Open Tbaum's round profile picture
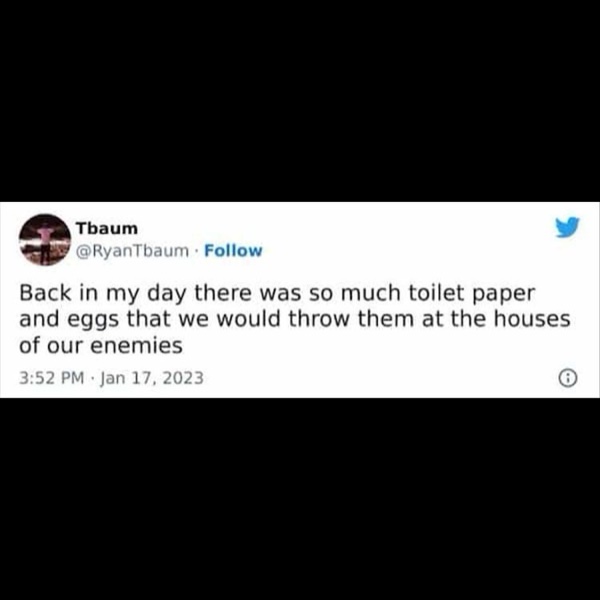Viewport: 600px width, 600px height. click(x=45, y=240)
